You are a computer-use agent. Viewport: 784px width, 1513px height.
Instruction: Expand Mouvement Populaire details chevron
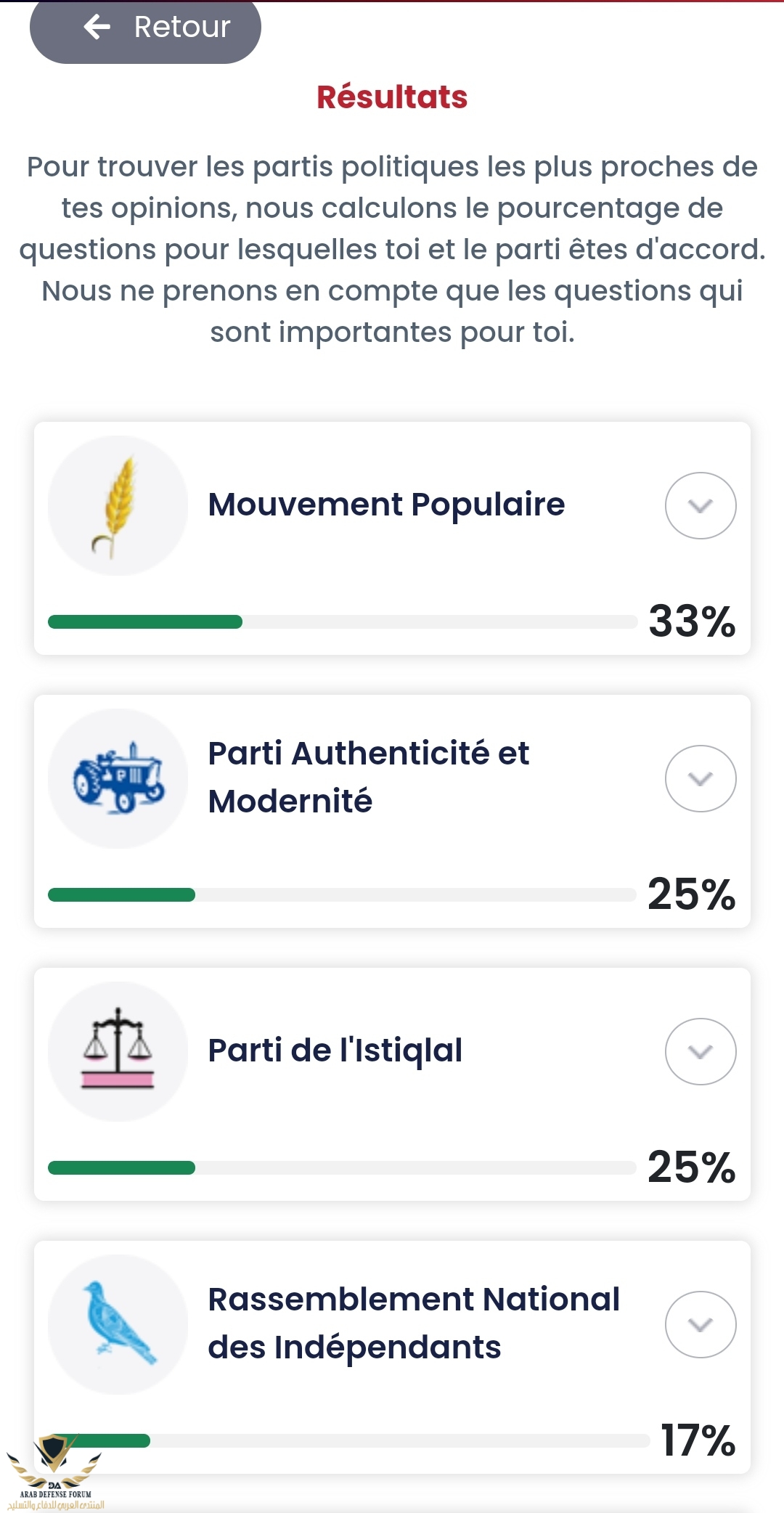point(701,506)
